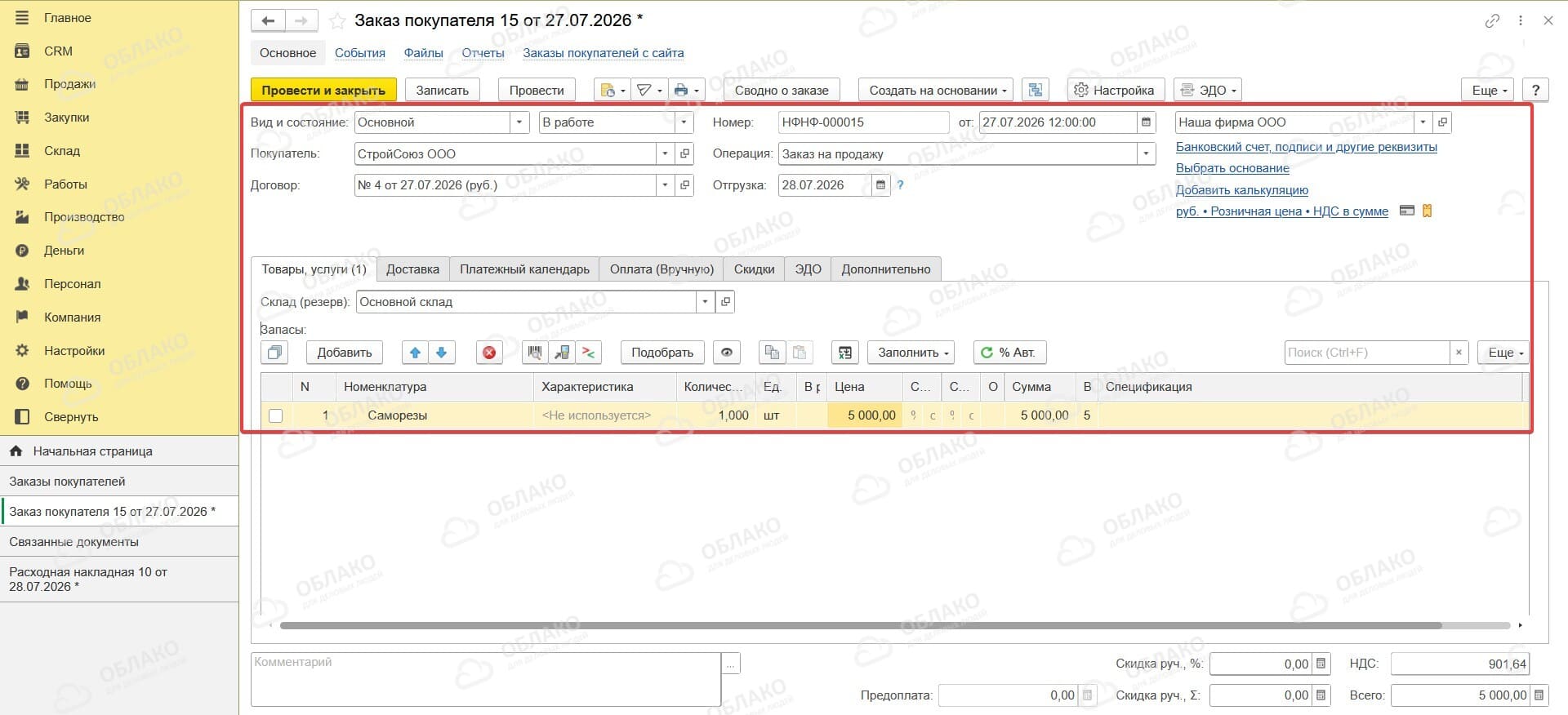This screenshot has height=715, width=1568.
Task: Tick the checkbox in the Саморезы row
Action: [276, 415]
